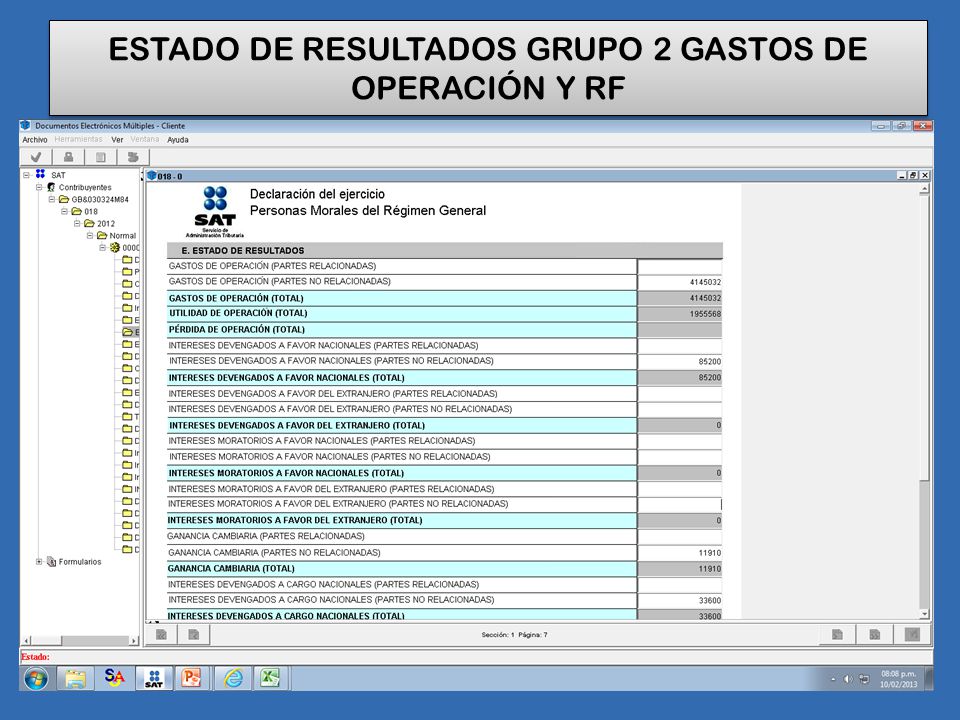Viewport: 960px width, 720px height.
Task: Open the Ventana menu
Action: point(144,140)
